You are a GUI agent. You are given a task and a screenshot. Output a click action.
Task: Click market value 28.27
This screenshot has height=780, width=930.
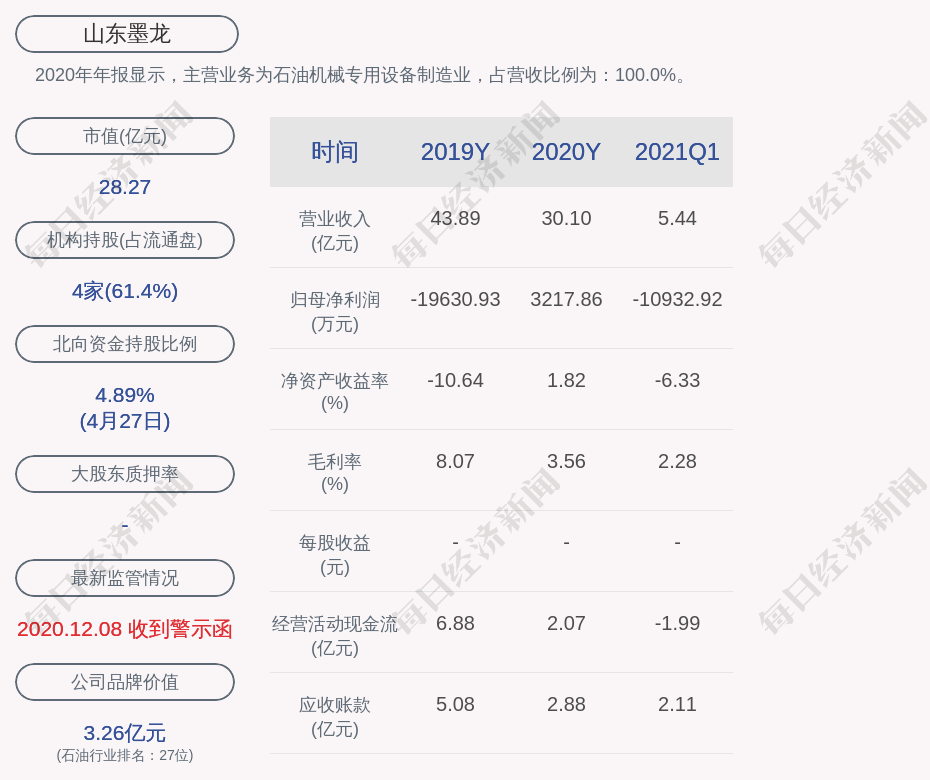coord(125,187)
